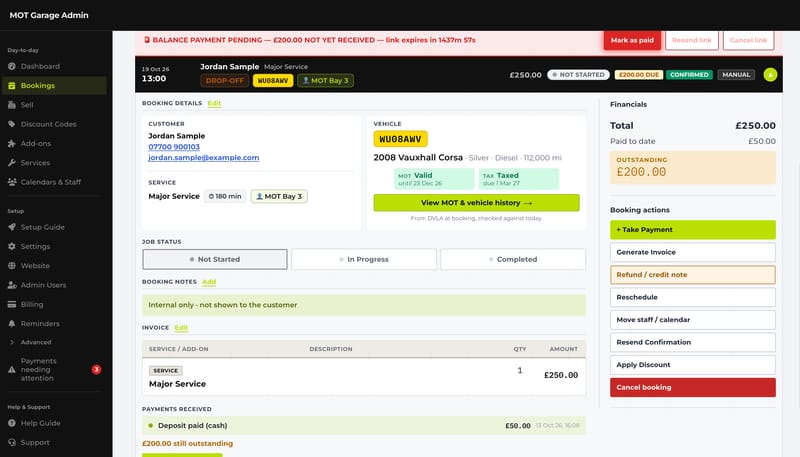Click the Add-ons puzzle icon
The image size is (800, 457).
pyautogui.click(x=12, y=143)
